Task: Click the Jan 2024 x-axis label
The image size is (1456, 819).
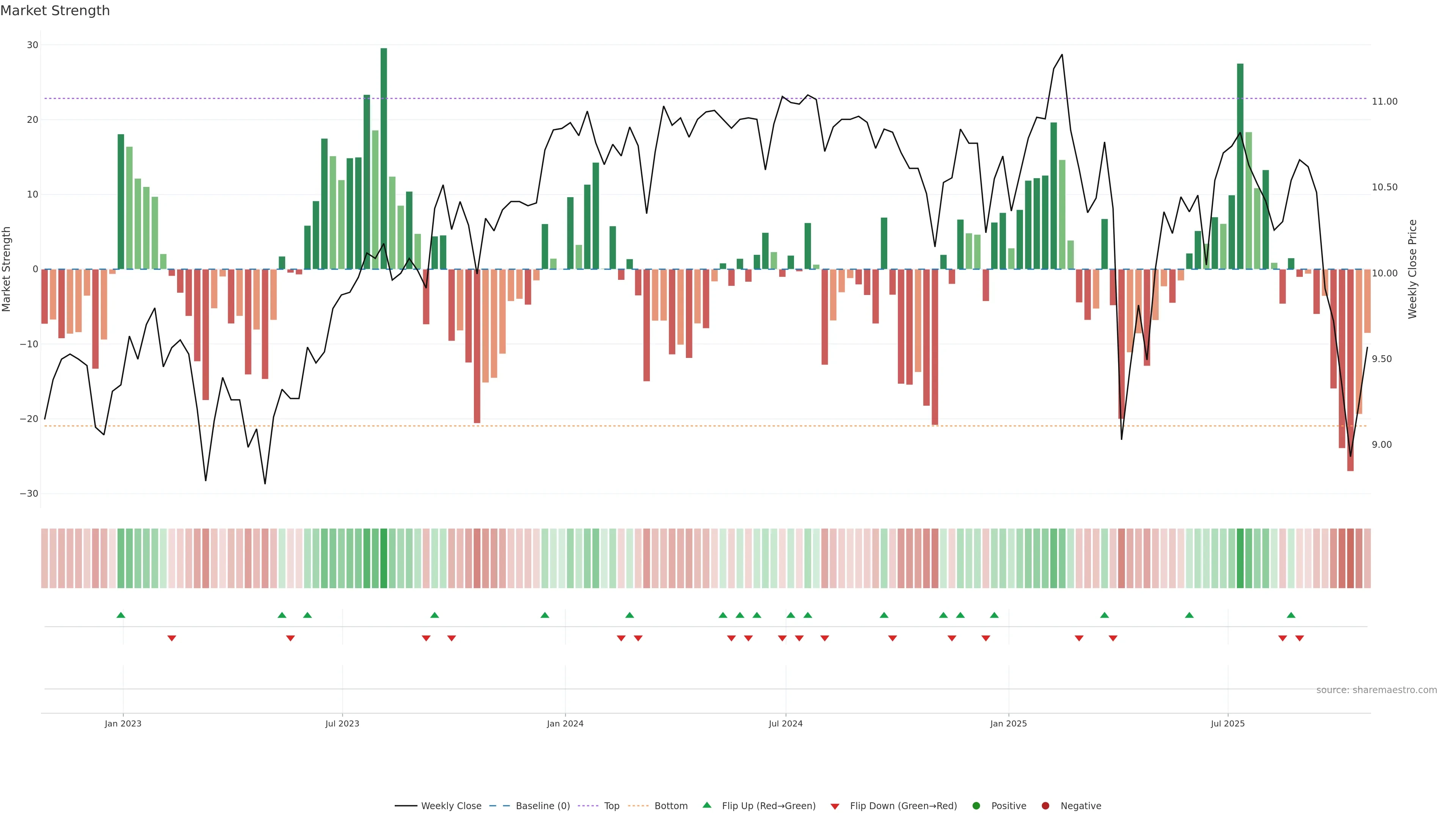Action: click(x=565, y=723)
